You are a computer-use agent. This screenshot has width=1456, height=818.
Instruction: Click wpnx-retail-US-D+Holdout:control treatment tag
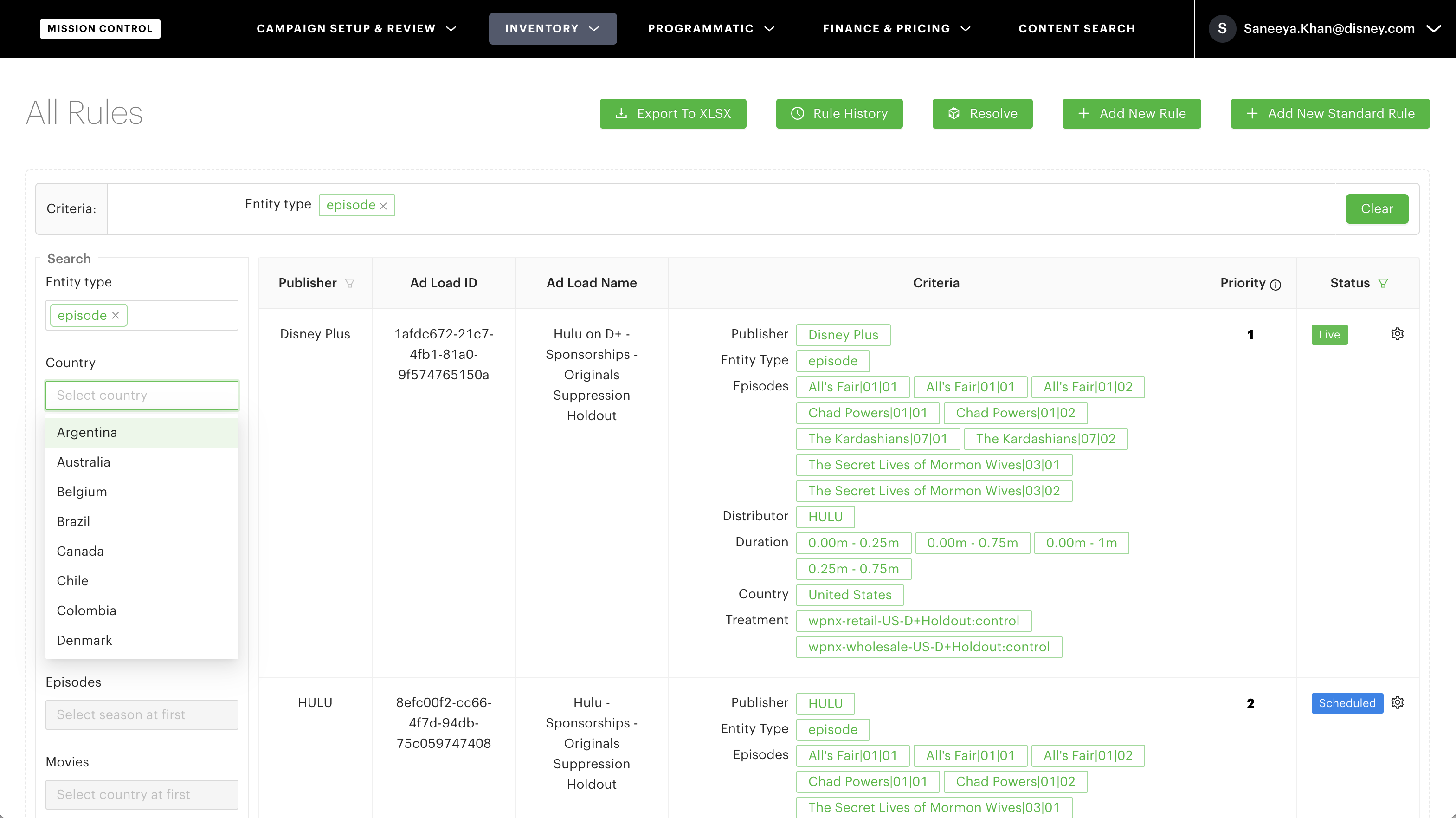(914, 621)
